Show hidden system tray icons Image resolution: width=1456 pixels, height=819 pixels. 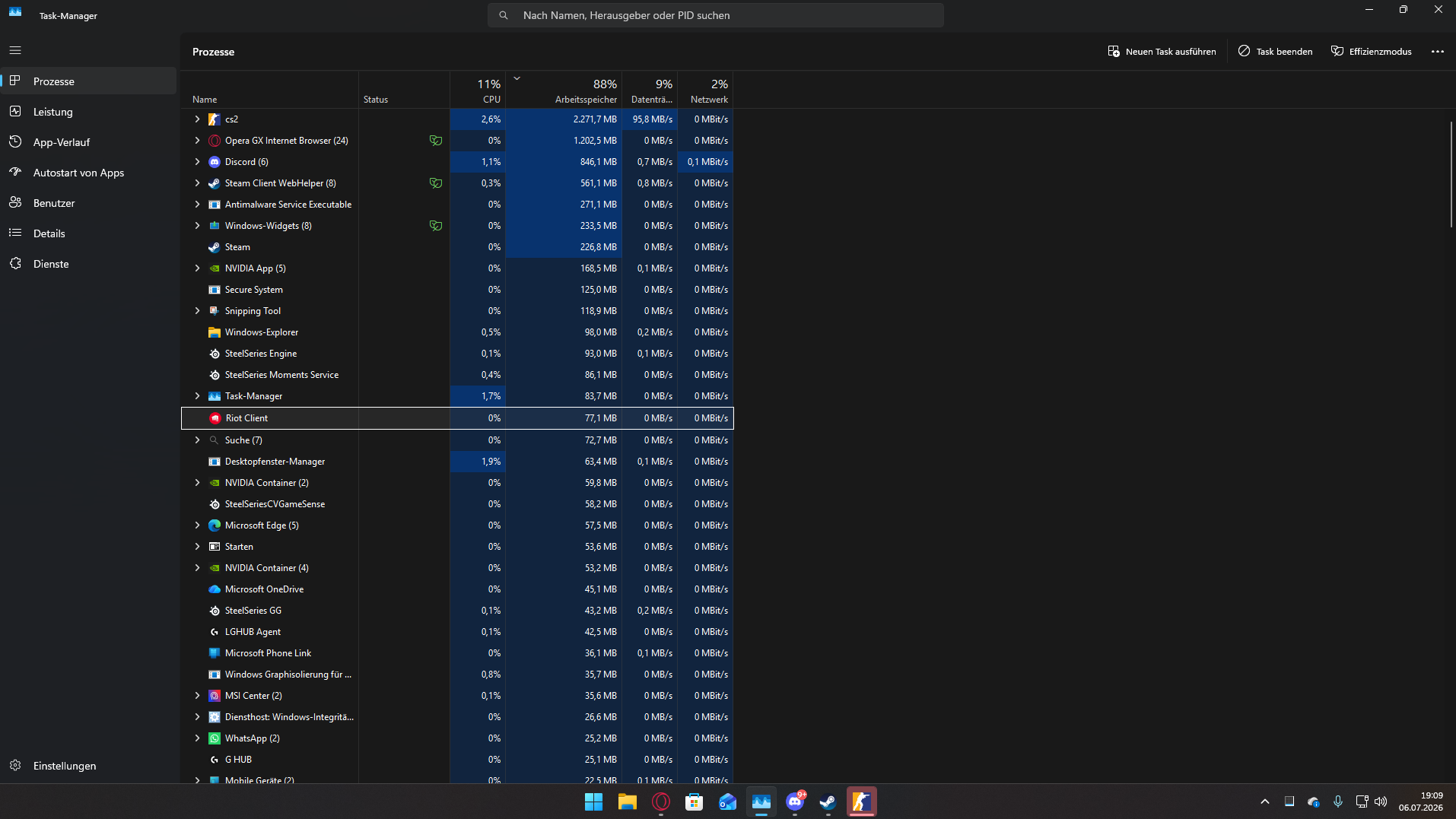(1265, 802)
